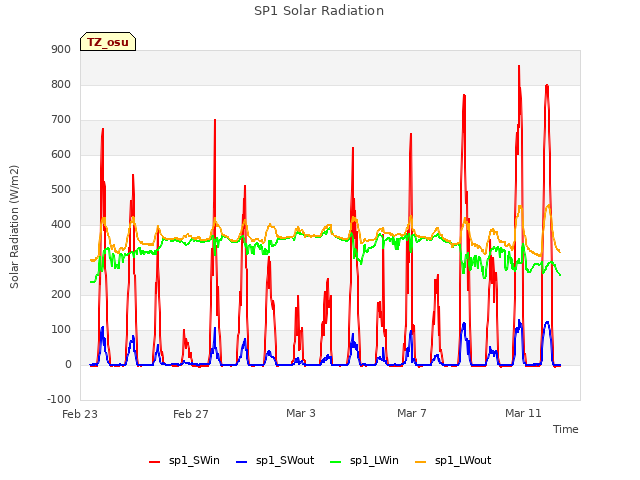This screenshot has height=480, width=640.
Task: Click the 900 y-axis tick label
Action: [x=61, y=49]
